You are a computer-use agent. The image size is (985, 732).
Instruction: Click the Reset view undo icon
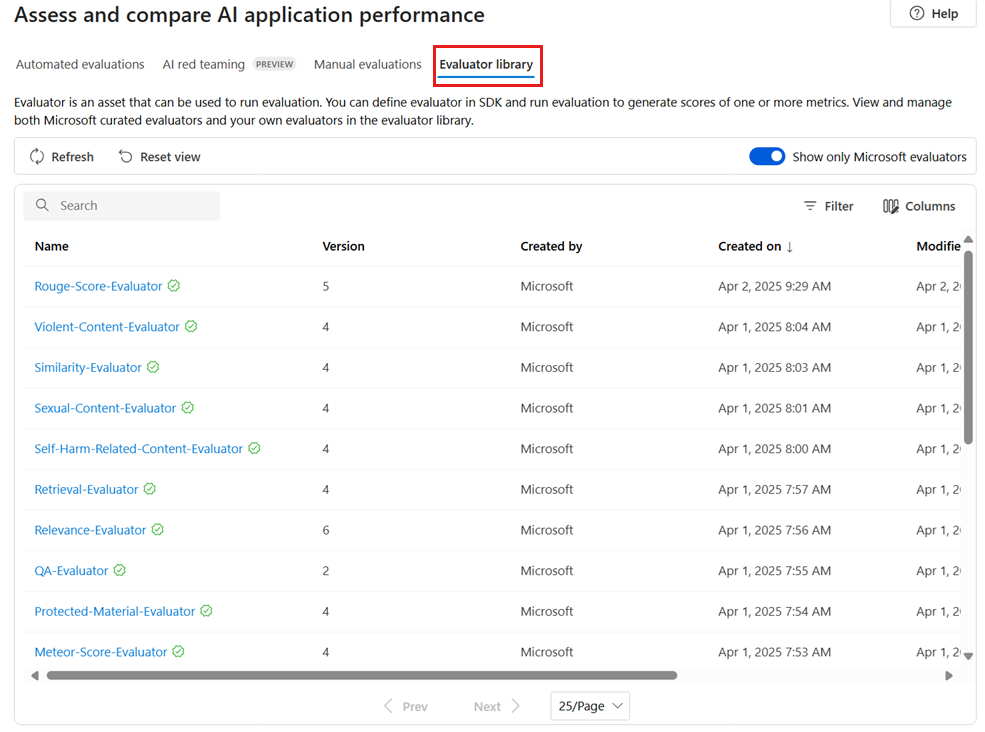pos(126,156)
